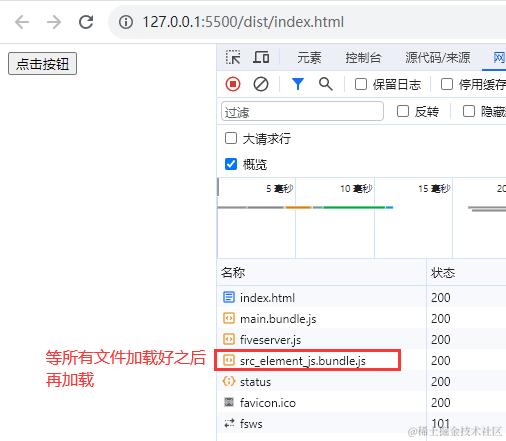The width and height of the screenshot is (506, 441).
Task: Switch to the 元素 tab
Action: tap(309, 57)
